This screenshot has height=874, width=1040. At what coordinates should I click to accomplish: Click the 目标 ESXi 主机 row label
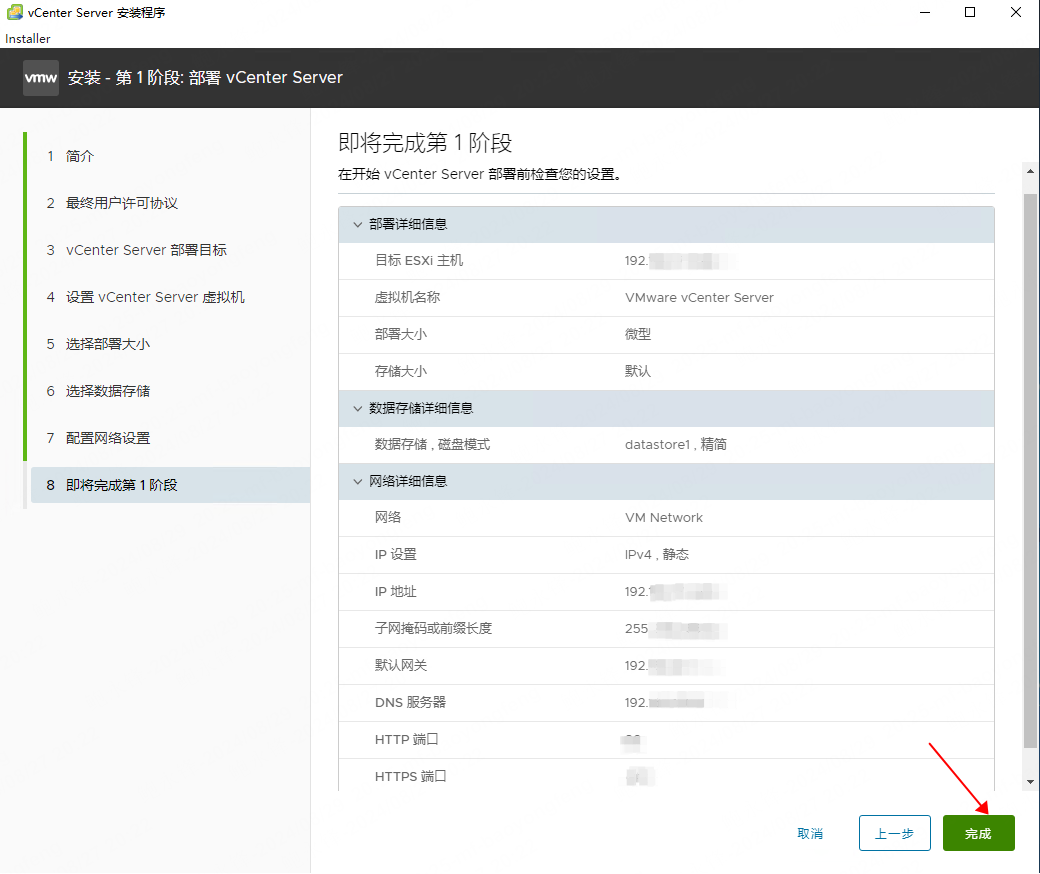click(419, 261)
